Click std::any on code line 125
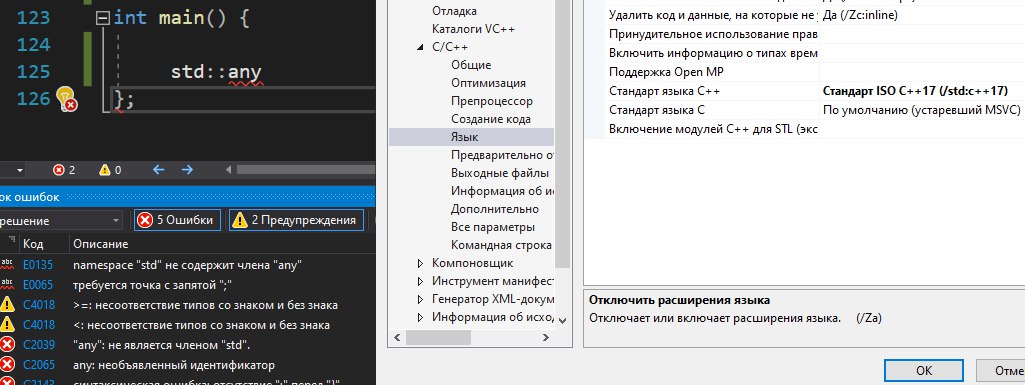 pos(216,72)
